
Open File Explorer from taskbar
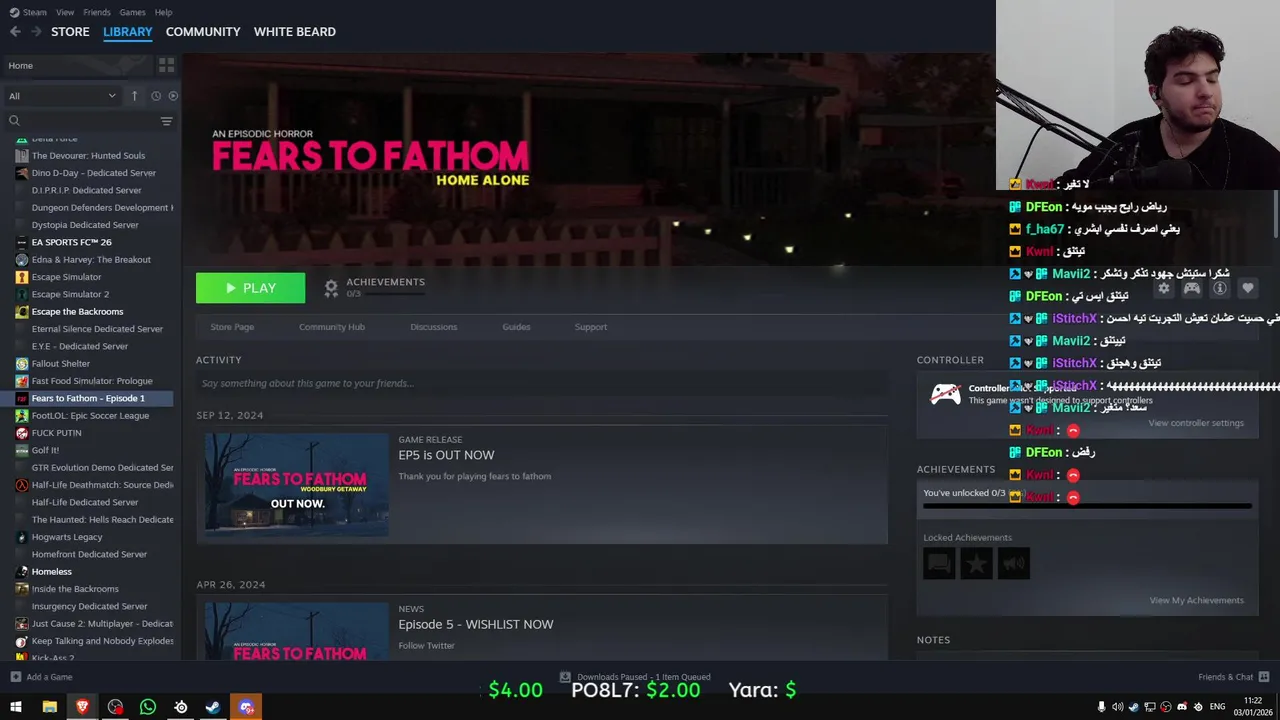(49, 707)
